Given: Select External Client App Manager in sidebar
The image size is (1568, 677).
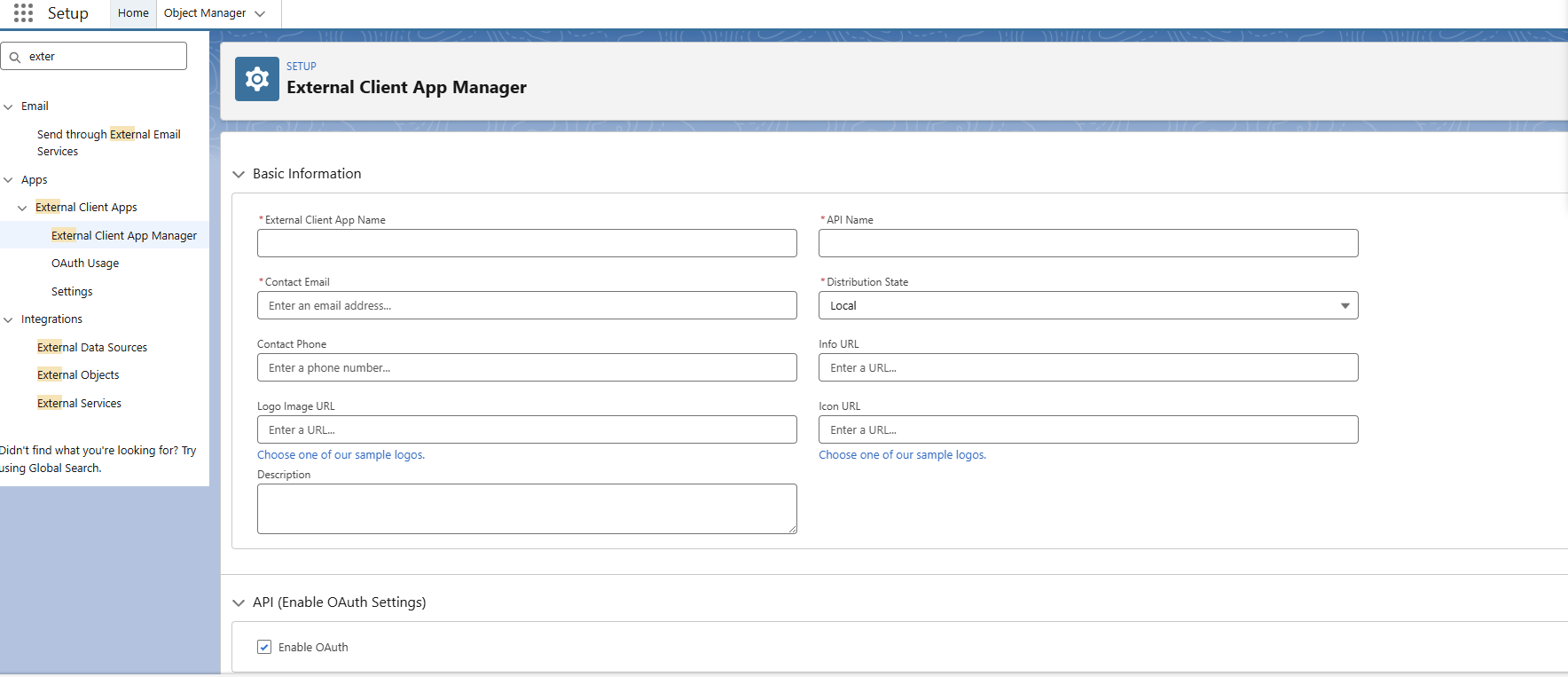Looking at the screenshot, I should pos(124,235).
